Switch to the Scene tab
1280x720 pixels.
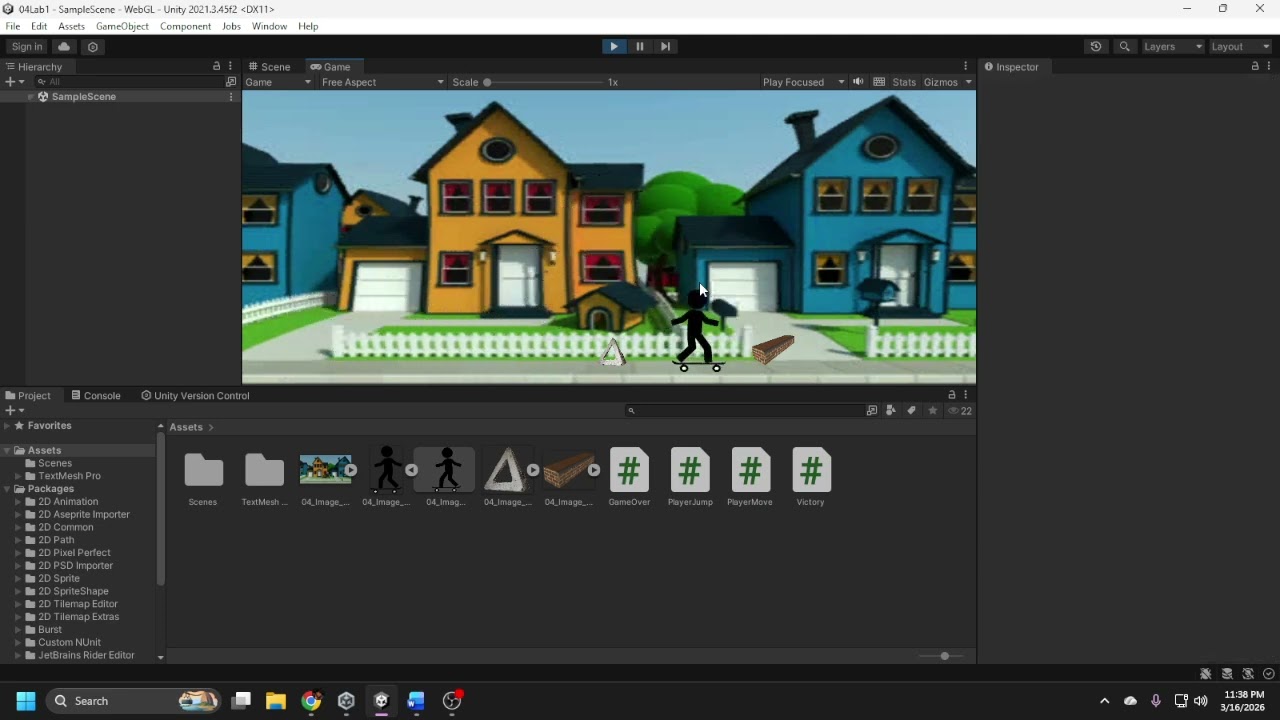269,67
